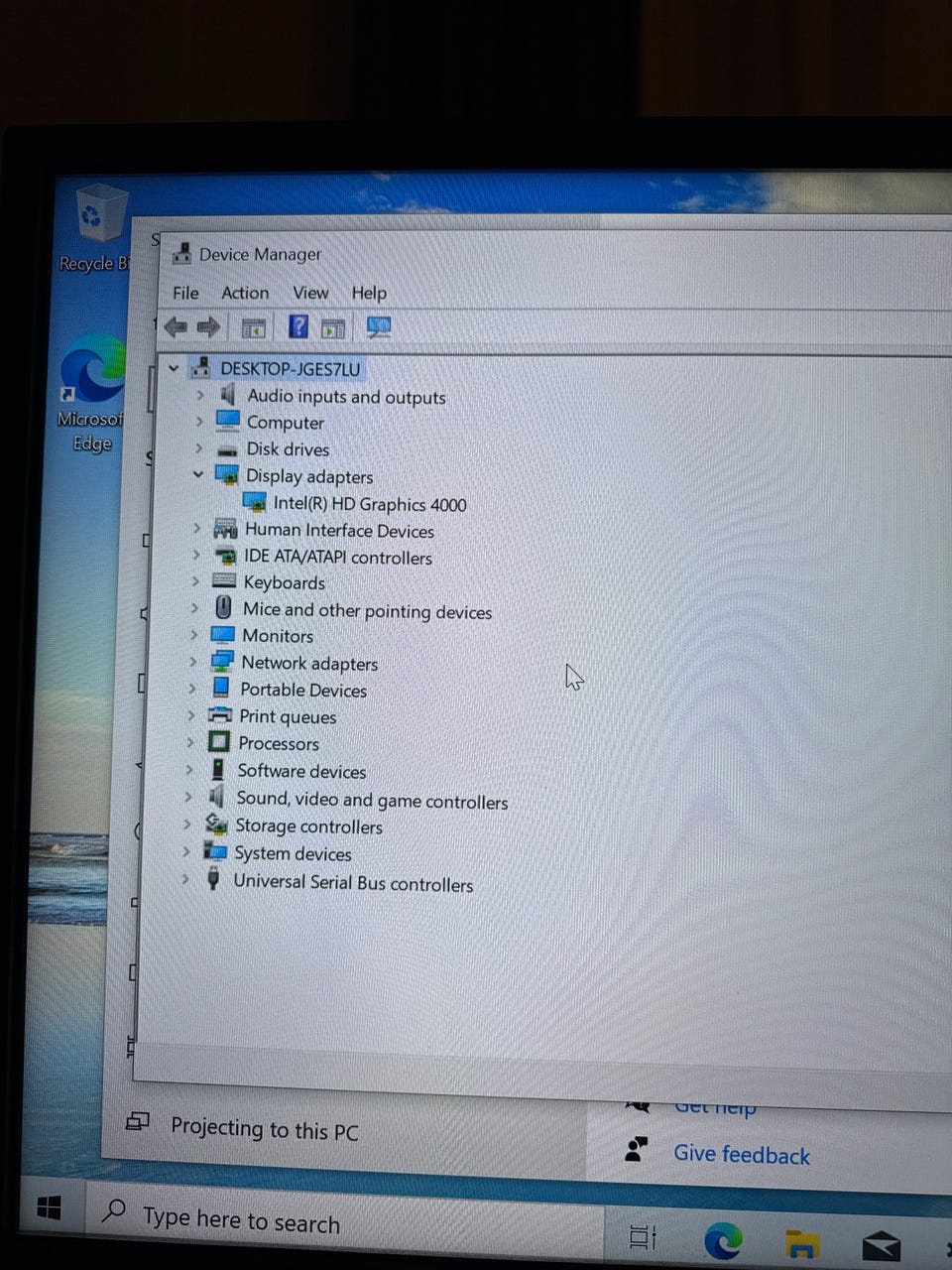Click the Computer category monitor icon
Image resolution: width=952 pixels, height=1270 pixels.
[x=228, y=422]
